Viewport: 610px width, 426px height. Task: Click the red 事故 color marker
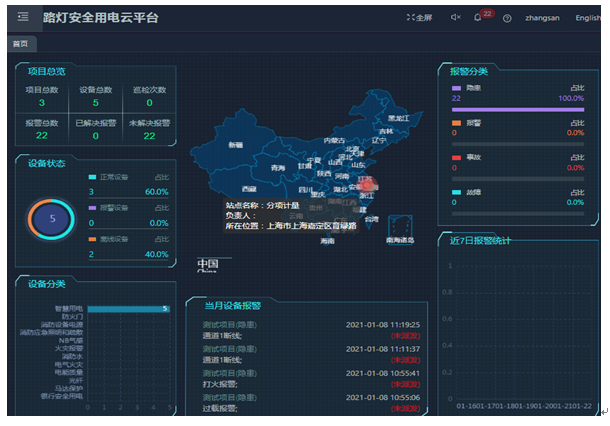coord(457,157)
